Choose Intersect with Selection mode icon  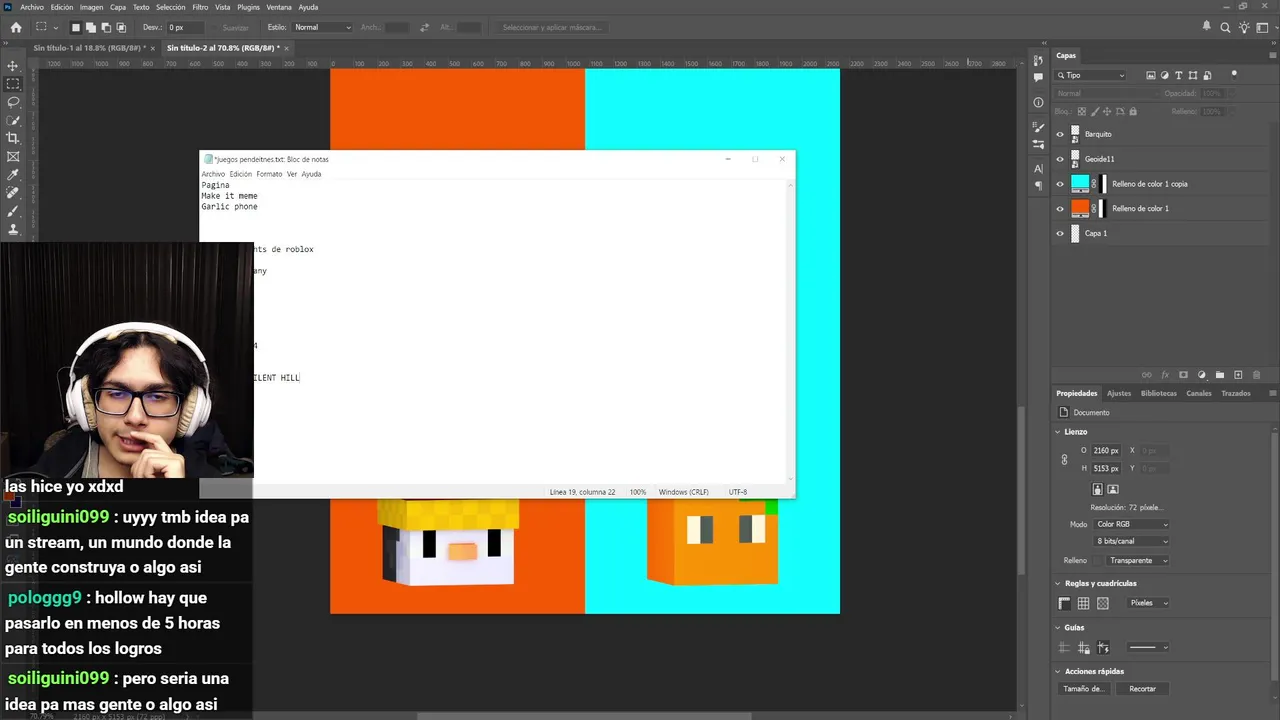(x=121, y=27)
